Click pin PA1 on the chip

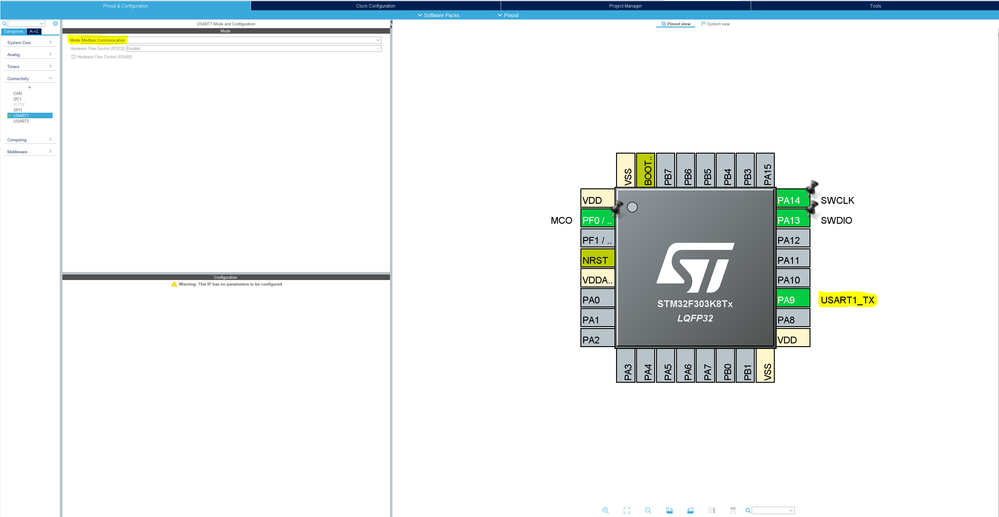point(598,318)
